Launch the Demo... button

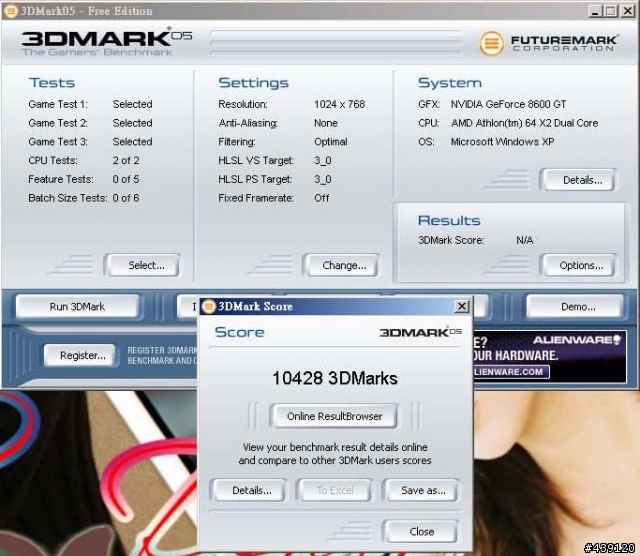coord(575,306)
